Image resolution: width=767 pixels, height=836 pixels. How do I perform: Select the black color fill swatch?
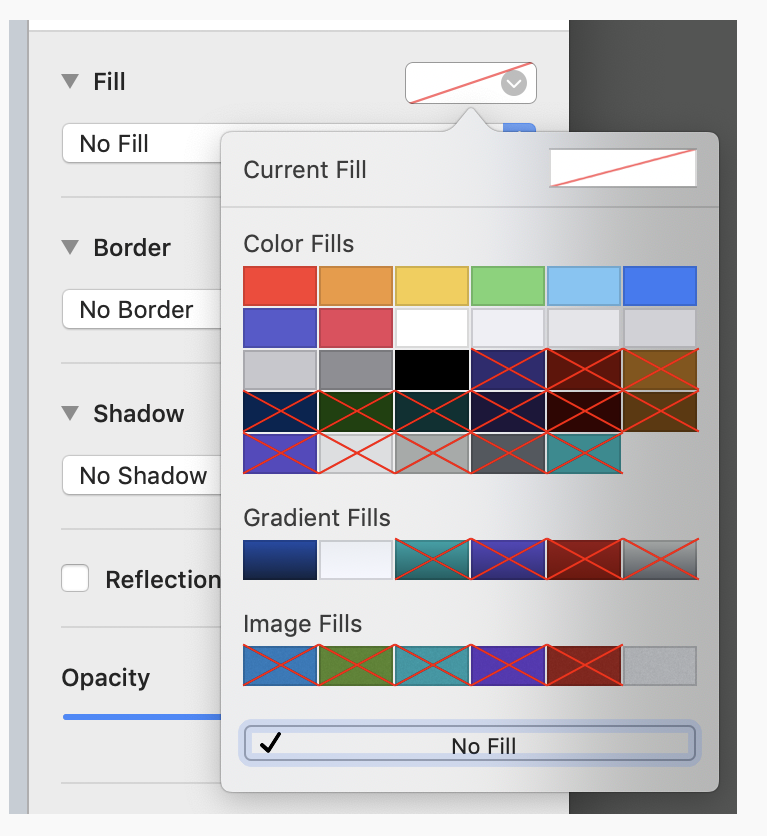point(432,370)
